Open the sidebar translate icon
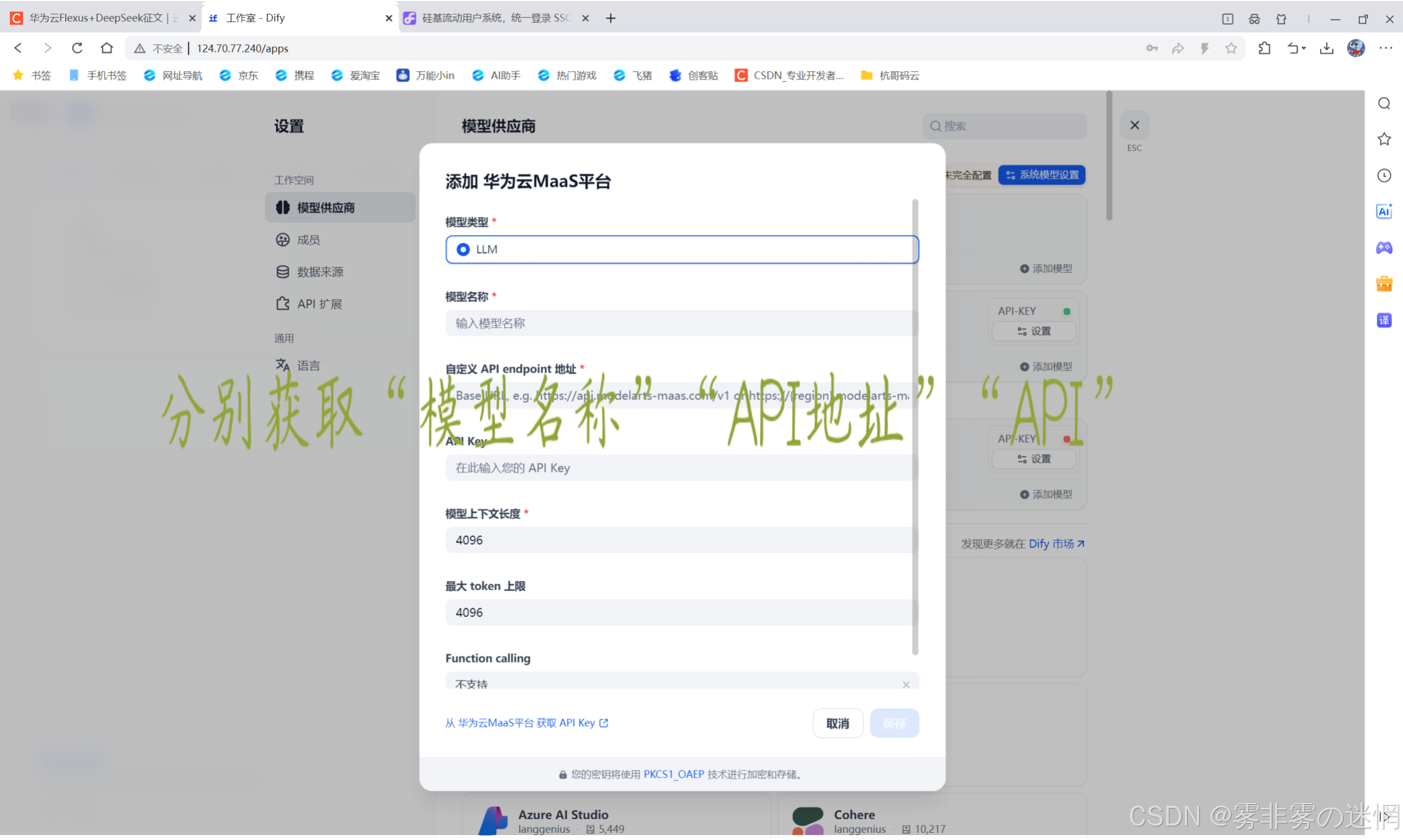The width and height of the screenshot is (1403, 840). [1384, 321]
